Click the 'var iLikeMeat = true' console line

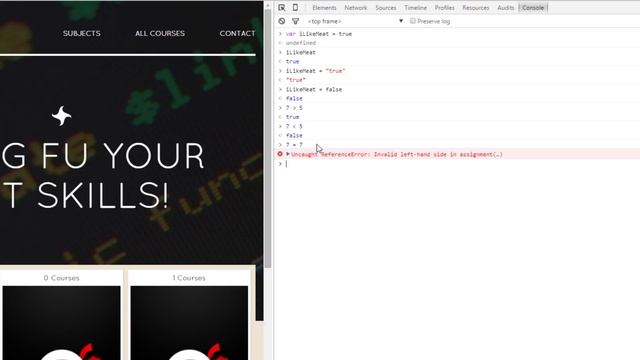point(319,34)
